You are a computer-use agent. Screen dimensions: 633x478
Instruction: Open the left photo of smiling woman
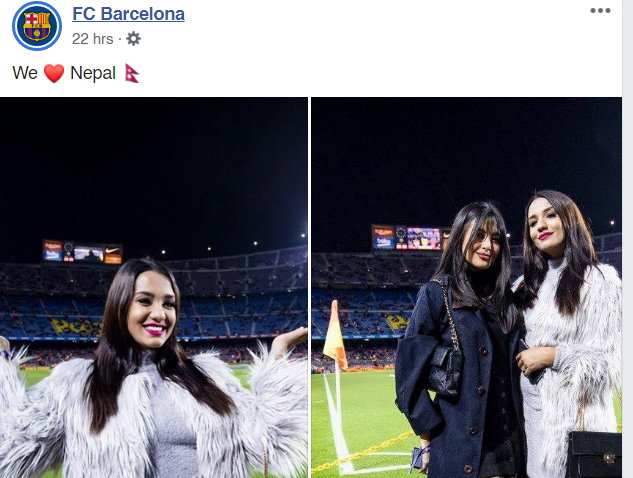[153, 287]
